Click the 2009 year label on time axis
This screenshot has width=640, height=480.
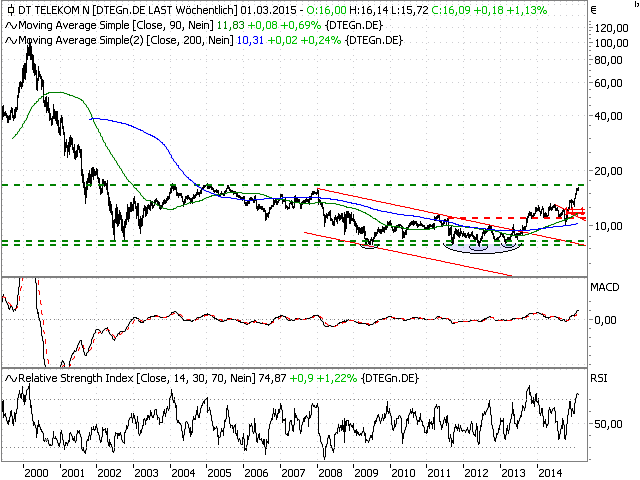pos(366,473)
